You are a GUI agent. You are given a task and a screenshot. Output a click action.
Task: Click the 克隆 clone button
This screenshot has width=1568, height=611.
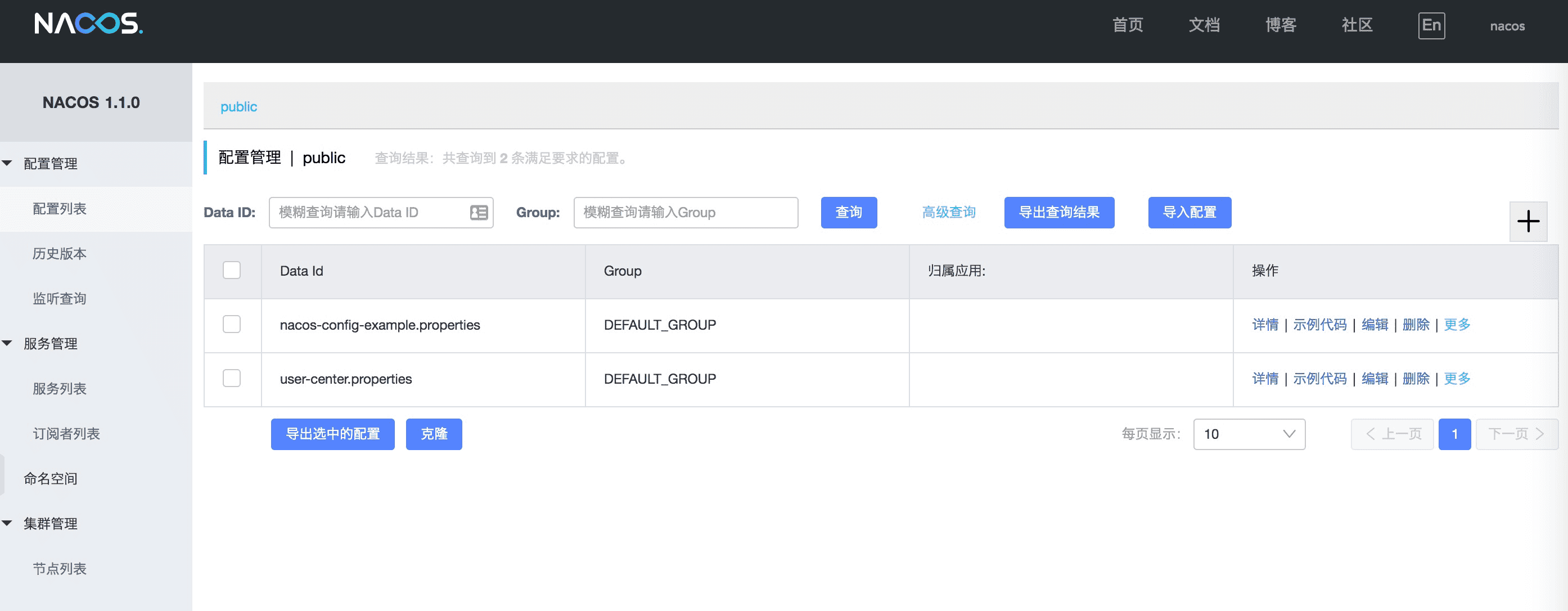[x=434, y=434]
